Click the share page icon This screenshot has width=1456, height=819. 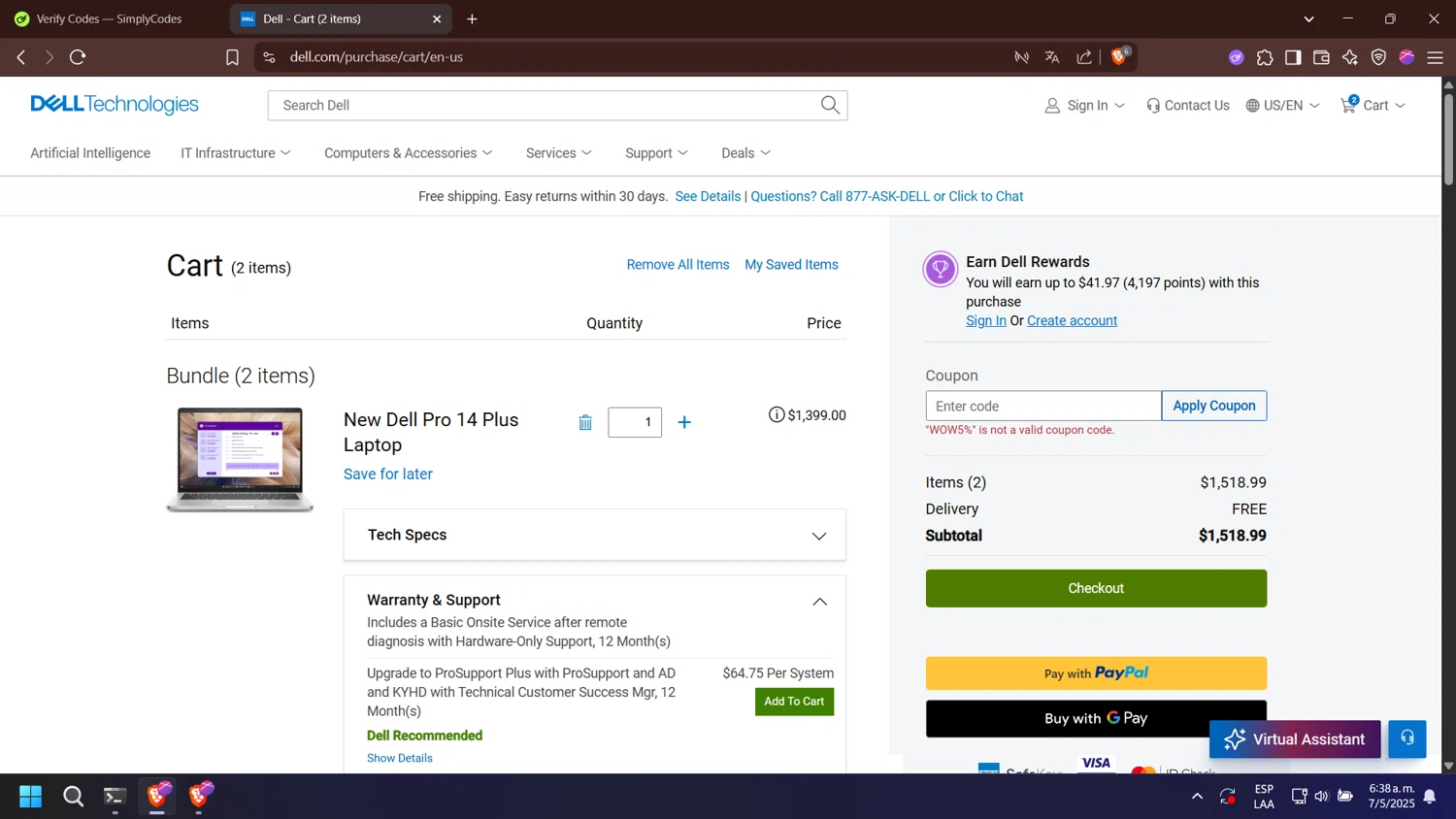(1084, 57)
